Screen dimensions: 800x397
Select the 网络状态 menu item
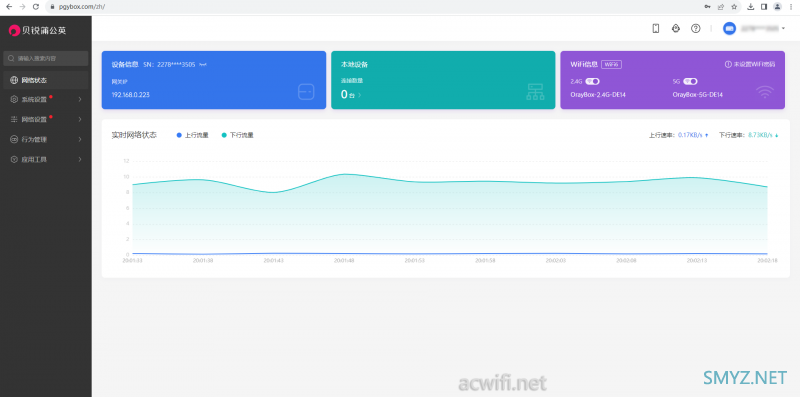click(46, 80)
